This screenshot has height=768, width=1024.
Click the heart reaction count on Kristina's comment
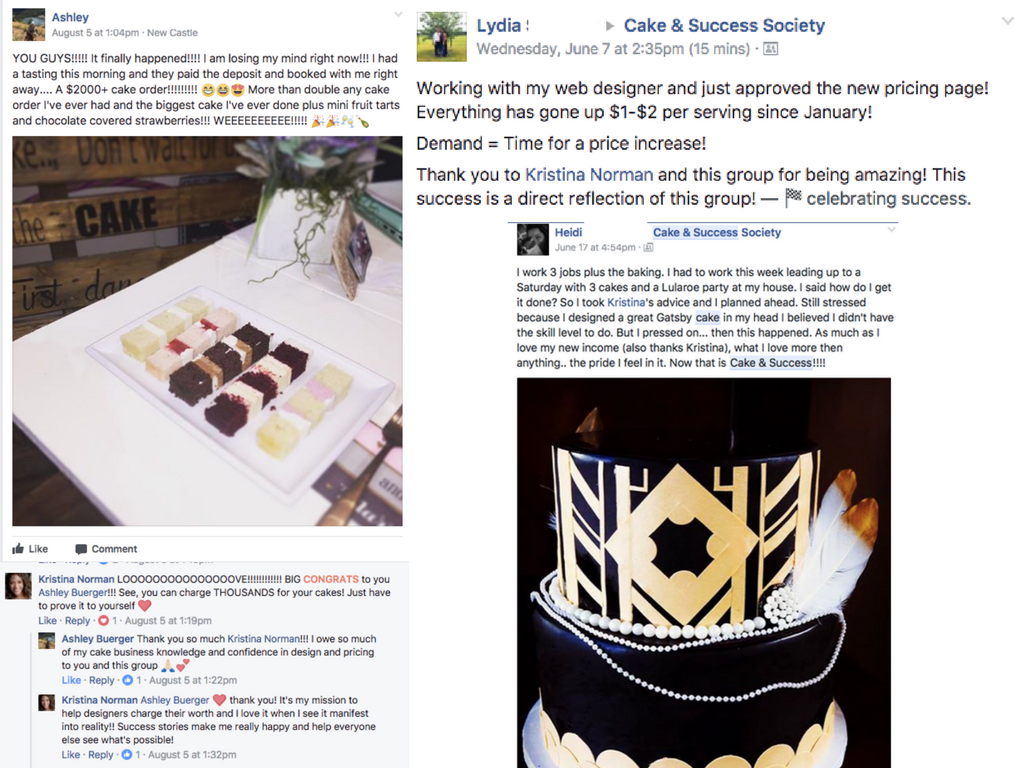click(108, 620)
